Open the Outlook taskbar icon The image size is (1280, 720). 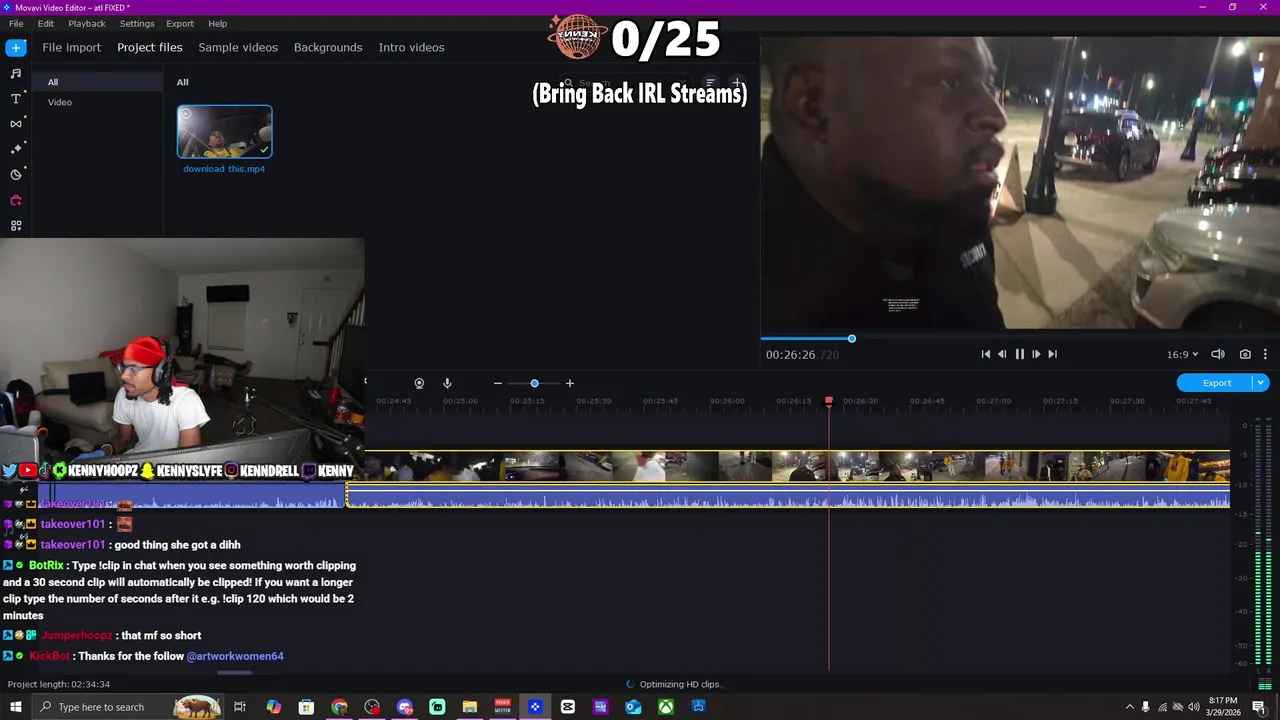633,707
